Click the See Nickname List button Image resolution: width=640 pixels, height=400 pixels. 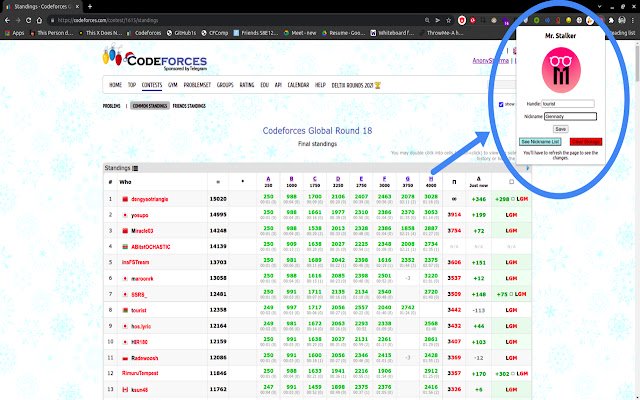[x=540, y=142]
